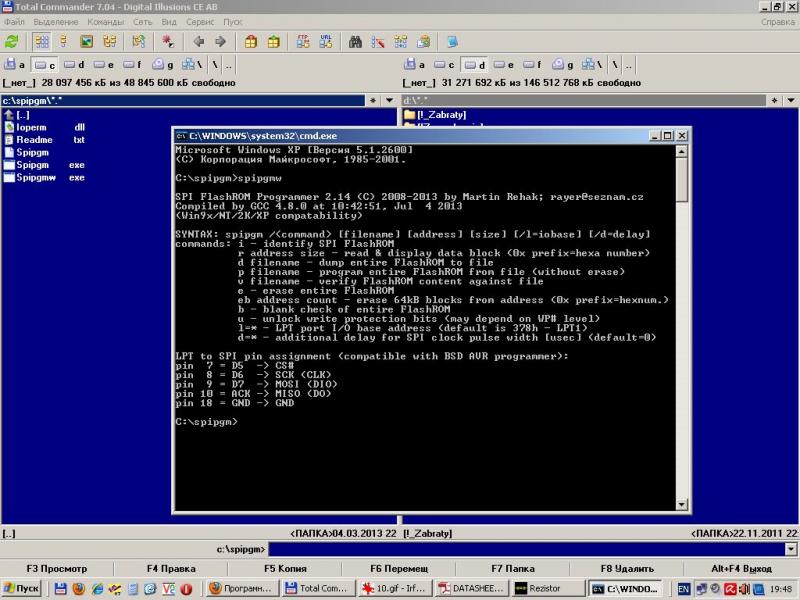Open right panel favorites hotlist asterisk
The height and width of the screenshot is (600, 800).
(774, 101)
